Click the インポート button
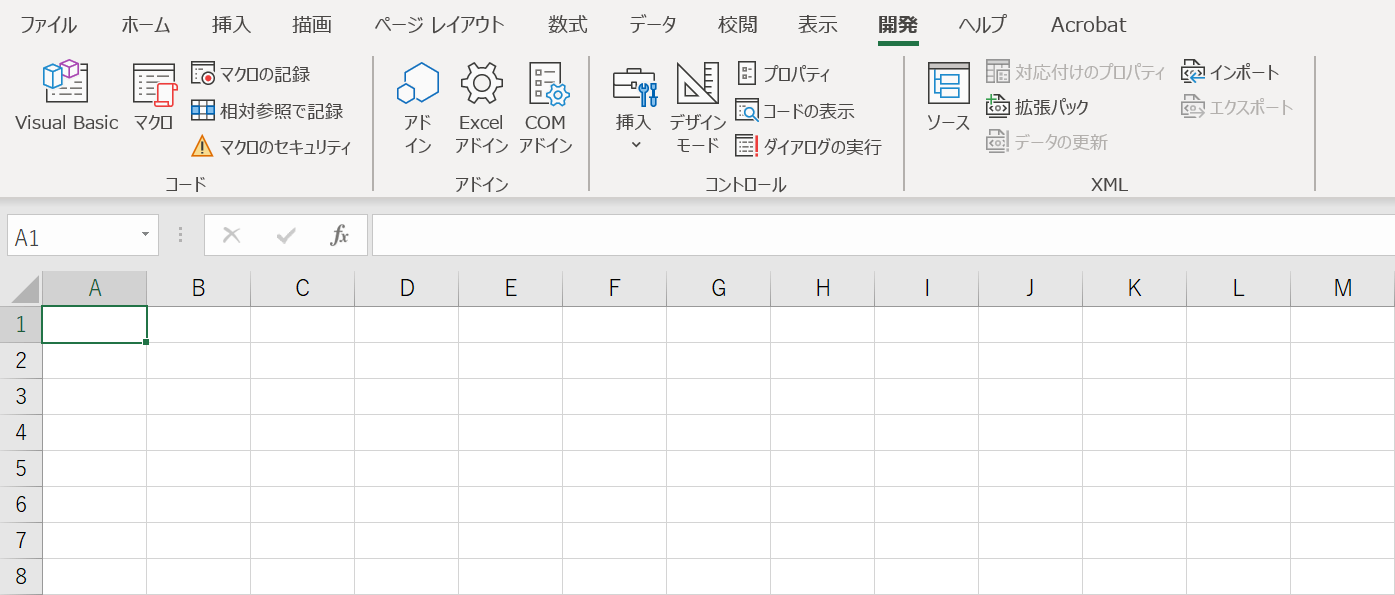1395x595 pixels. [x=1231, y=72]
